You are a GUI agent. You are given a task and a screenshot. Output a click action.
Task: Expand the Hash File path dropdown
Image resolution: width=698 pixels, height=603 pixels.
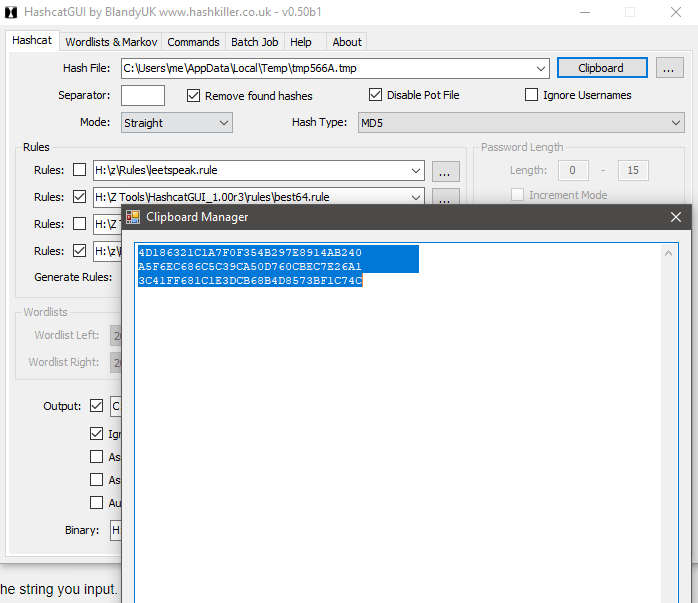coord(541,69)
